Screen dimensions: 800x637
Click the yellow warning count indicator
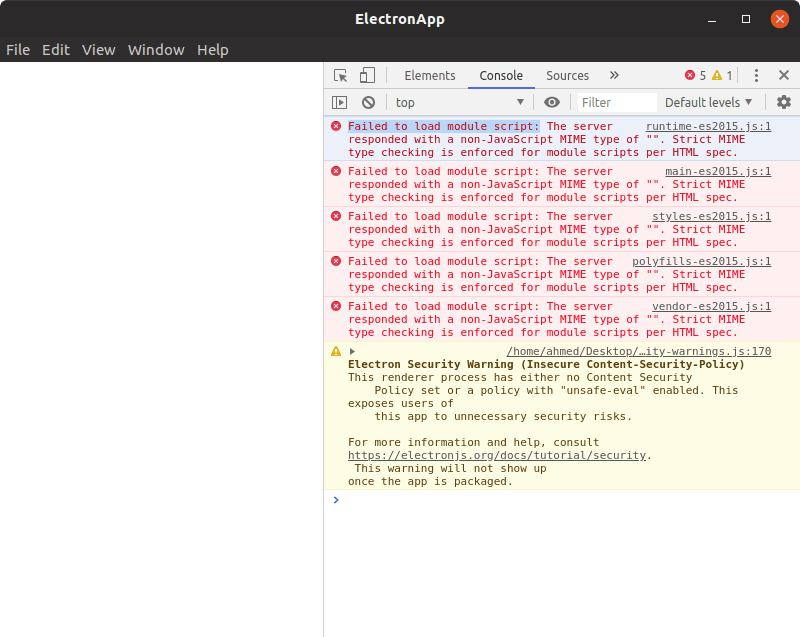722,75
